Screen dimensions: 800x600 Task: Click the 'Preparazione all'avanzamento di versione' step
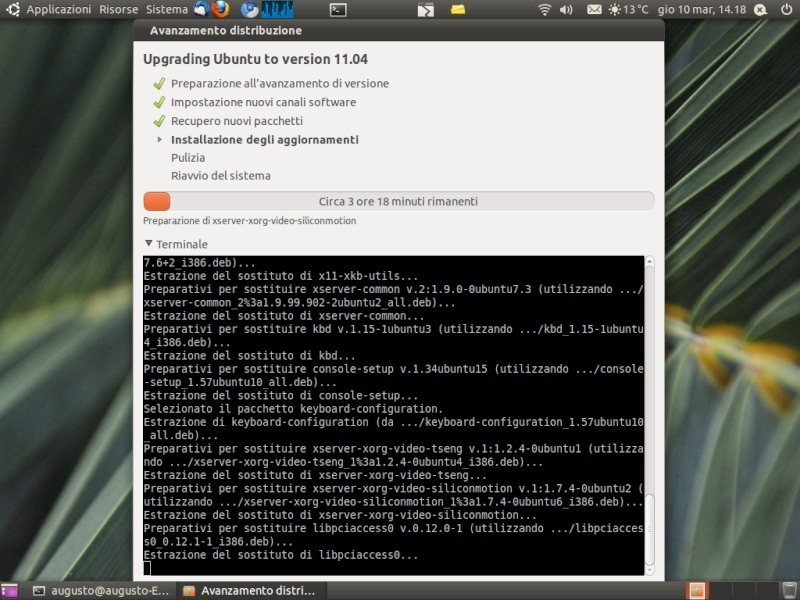click(280, 84)
